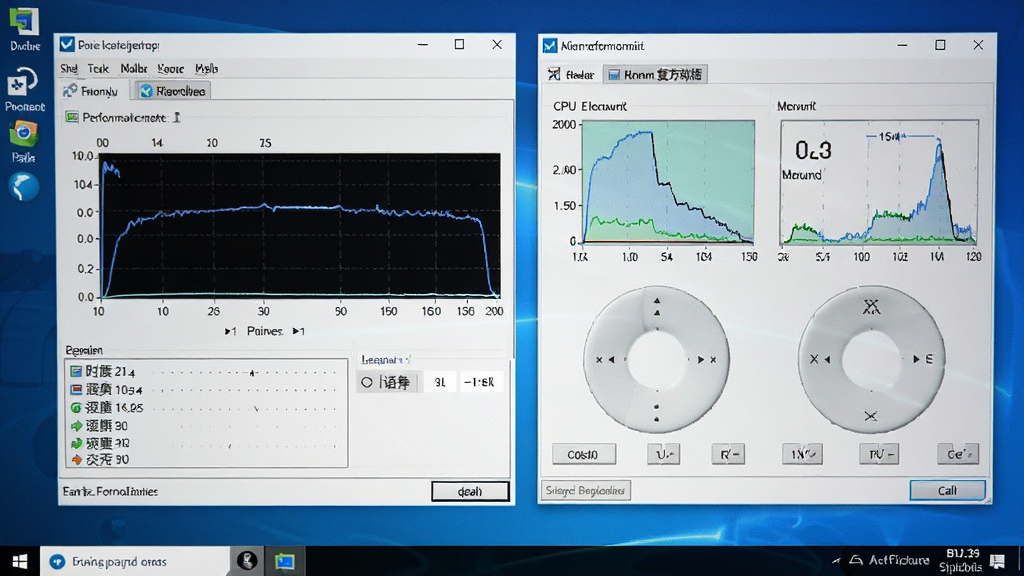Switch to the Rieorlhes tab
Screen dimensions: 1024x576
pos(172,91)
